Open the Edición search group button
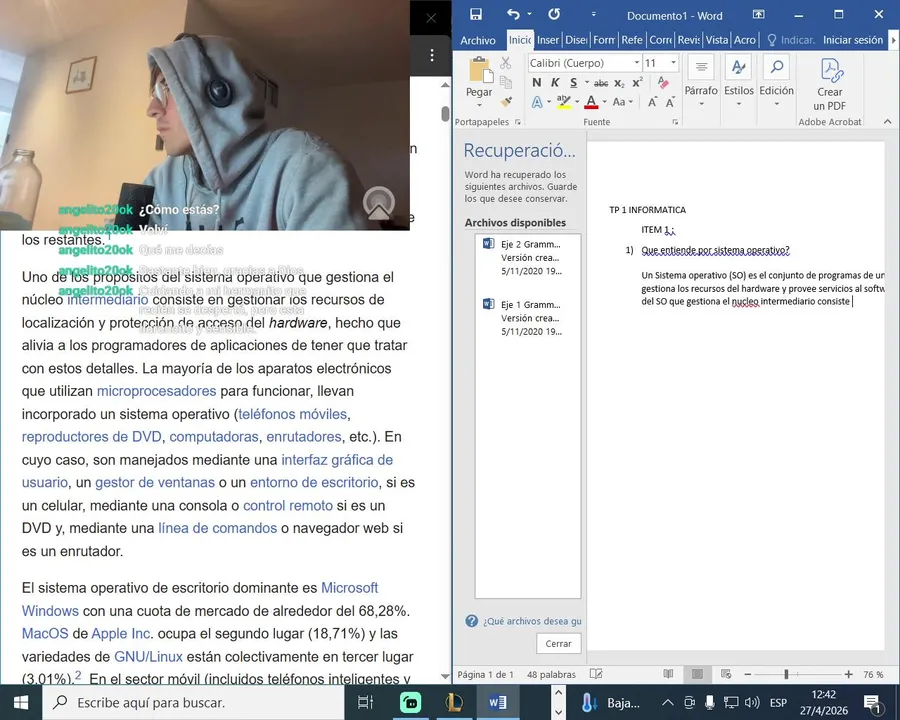900x720 pixels. tap(777, 81)
